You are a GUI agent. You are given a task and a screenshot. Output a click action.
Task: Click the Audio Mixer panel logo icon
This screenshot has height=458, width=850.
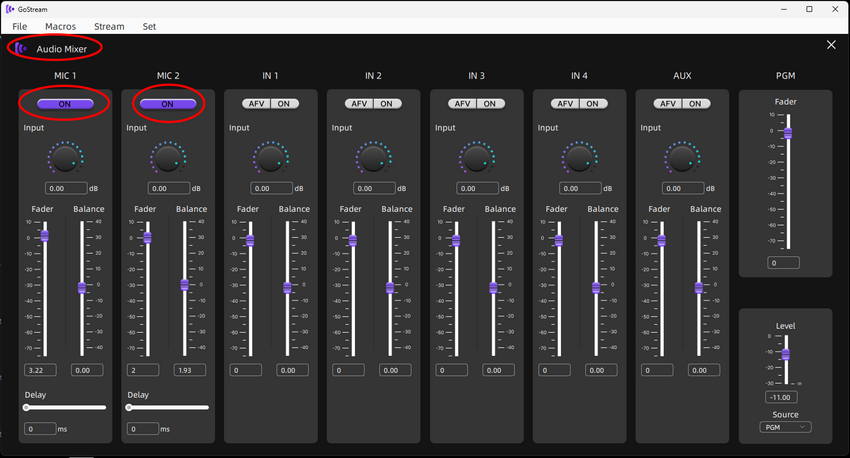click(21, 49)
